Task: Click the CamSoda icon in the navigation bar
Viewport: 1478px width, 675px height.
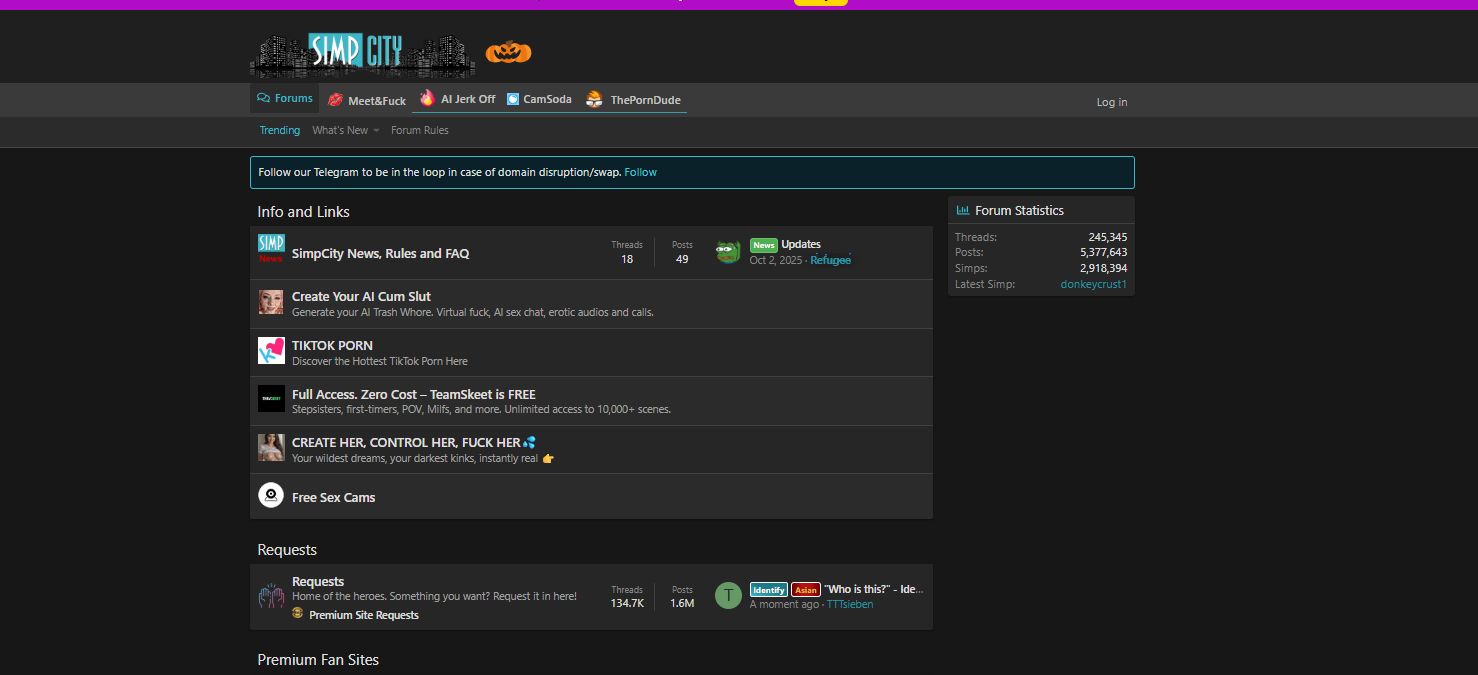Action: point(513,99)
